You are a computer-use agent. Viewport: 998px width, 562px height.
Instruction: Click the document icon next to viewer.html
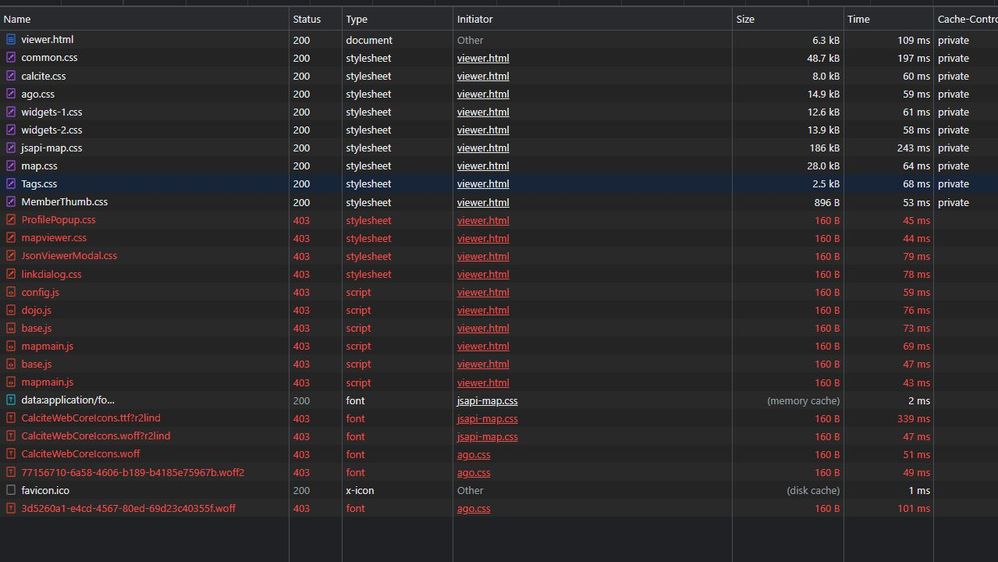pyautogui.click(x=11, y=39)
